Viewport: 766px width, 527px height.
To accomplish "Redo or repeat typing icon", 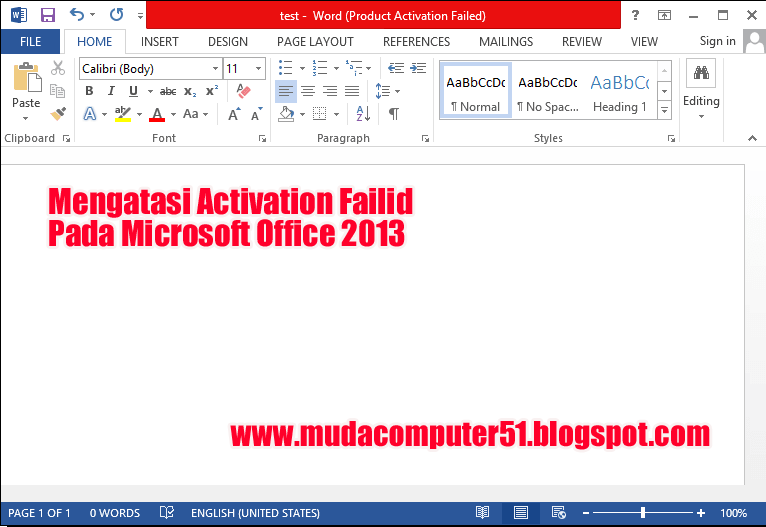I will pos(116,15).
